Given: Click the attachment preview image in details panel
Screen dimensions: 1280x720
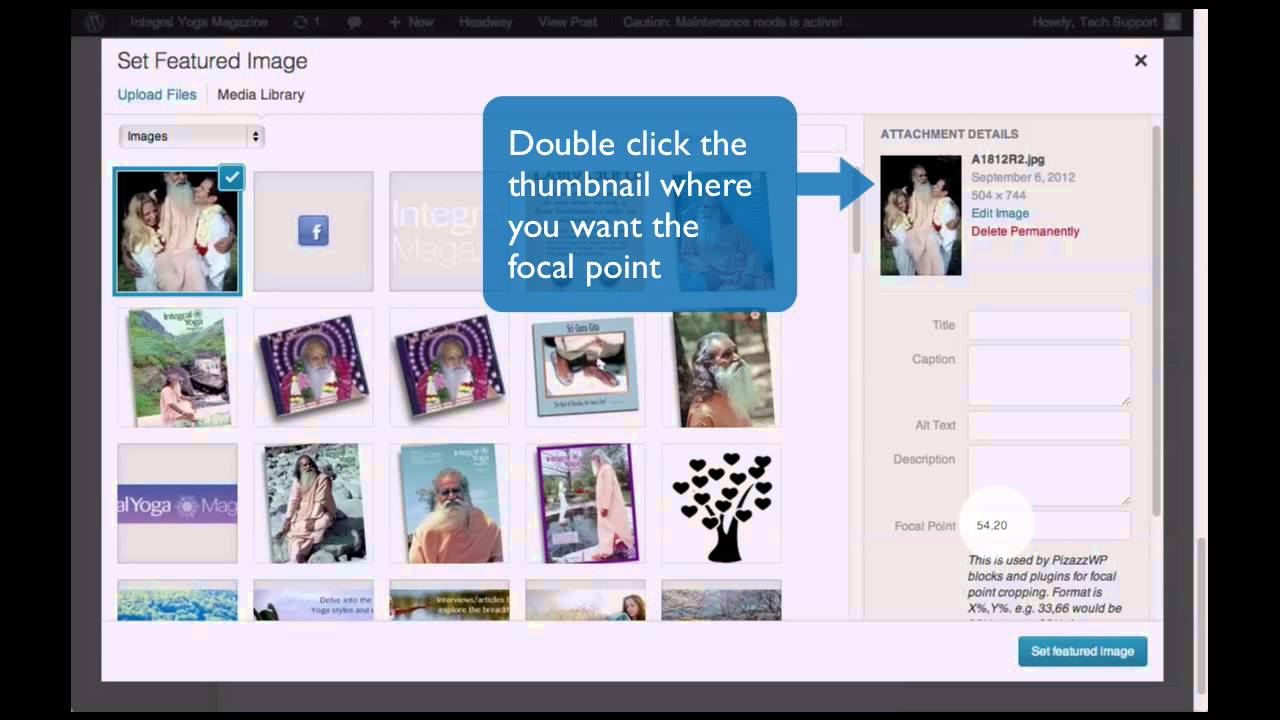Looking at the screenshot, I should [x=920, y=215].
